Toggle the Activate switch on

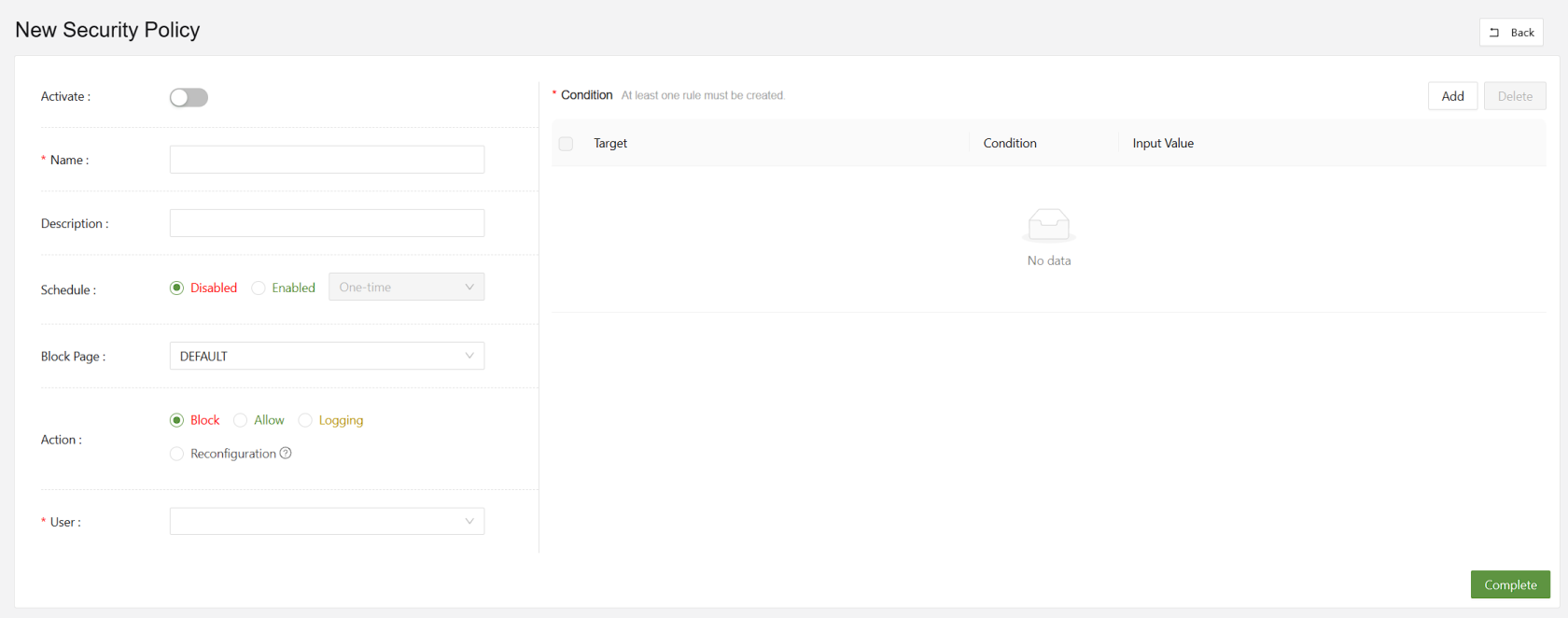[x=189, y=98]
